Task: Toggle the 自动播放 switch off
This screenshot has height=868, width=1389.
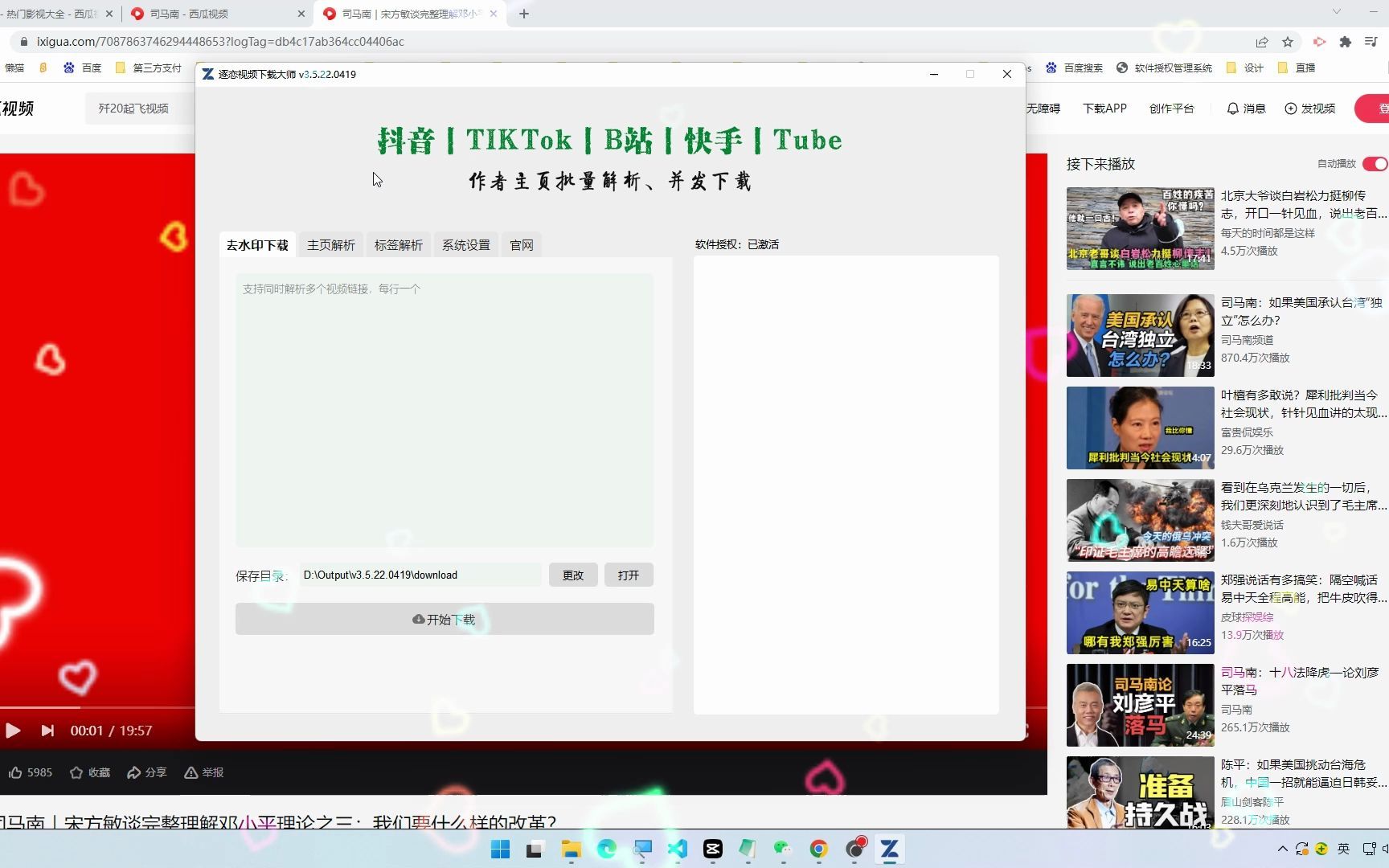Action: (x=1375, y=164)
